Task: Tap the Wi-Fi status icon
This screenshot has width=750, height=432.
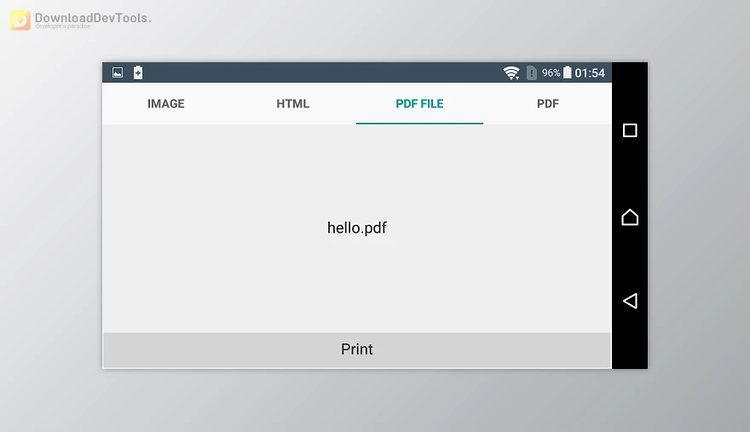Action: point(511,73)
